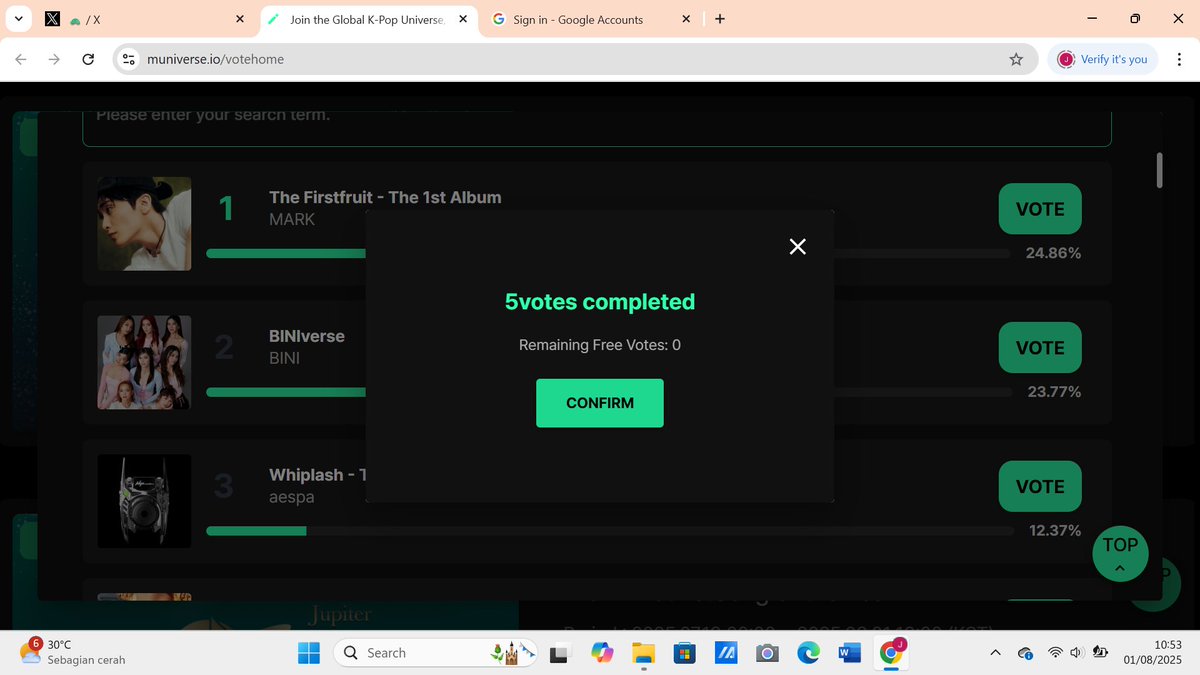Click the battery status tray icon
This screenshot has width=1200, height=675.
pos(1100,653)
